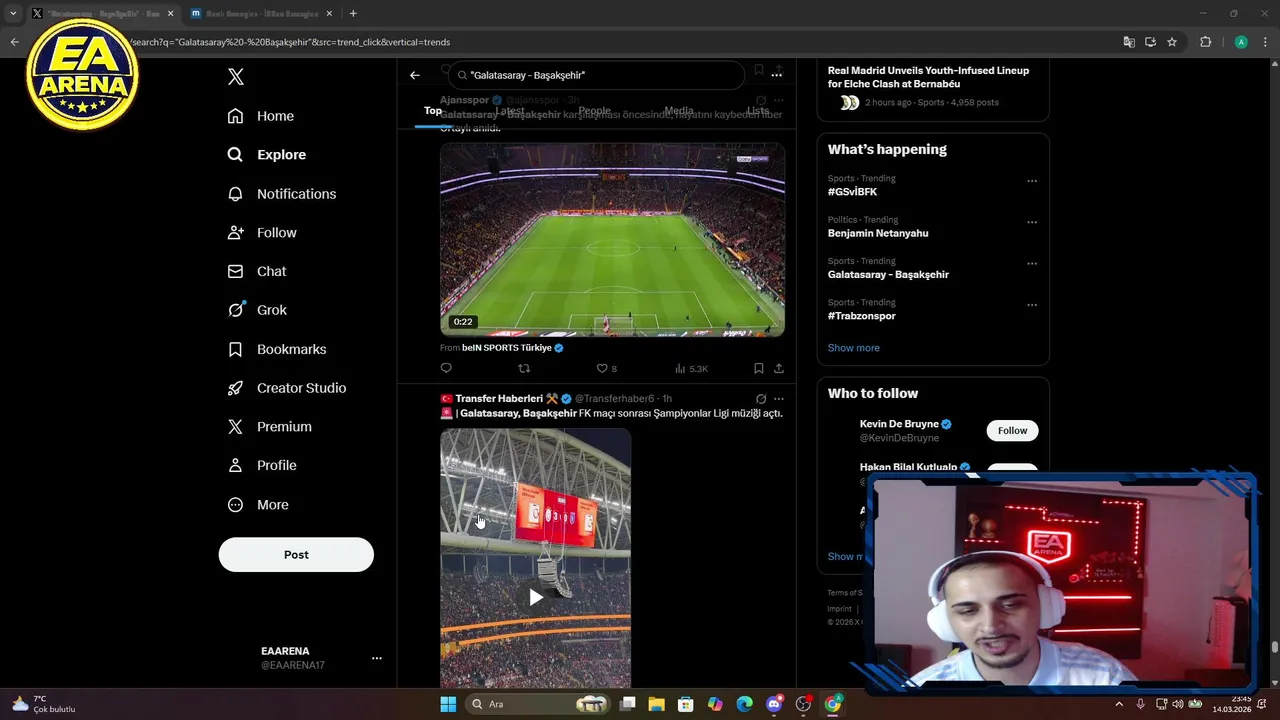This screenshot has height=720, width=1280.
Task: Open #GSvIBFK trending topic
Action: (x=852, y=192)
